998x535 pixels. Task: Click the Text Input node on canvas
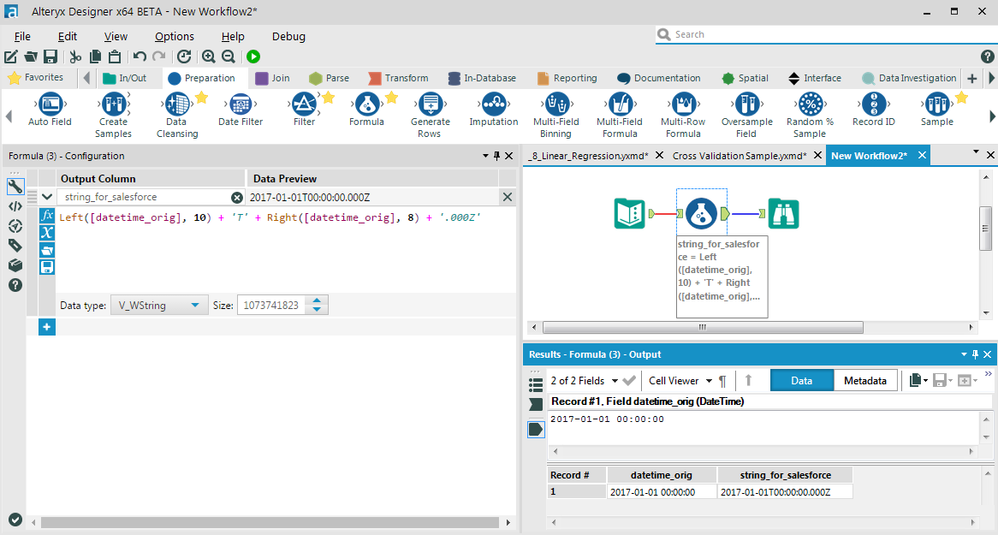[x=629, y=213]
